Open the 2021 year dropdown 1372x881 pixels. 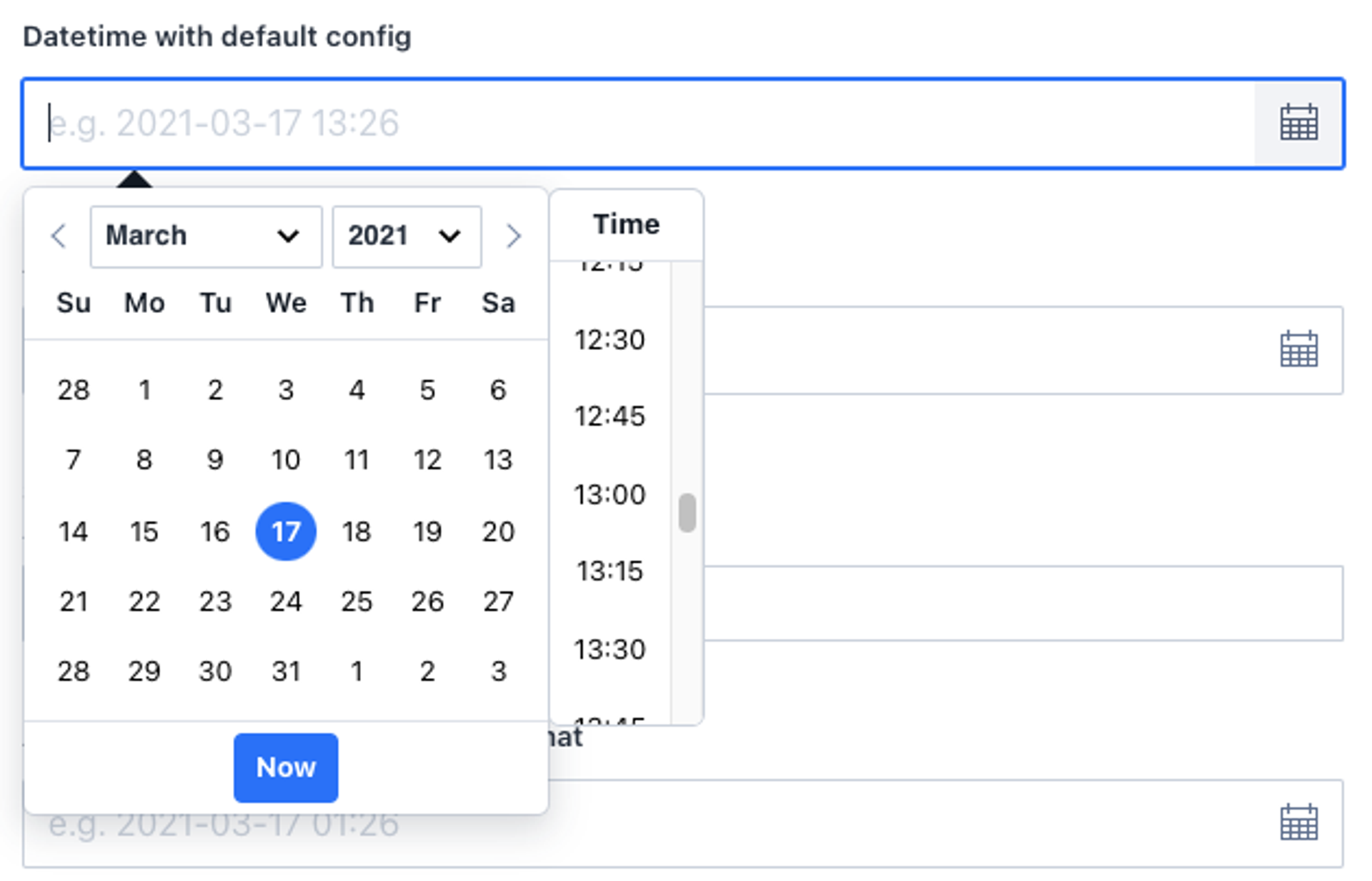(x=406, y=237)
